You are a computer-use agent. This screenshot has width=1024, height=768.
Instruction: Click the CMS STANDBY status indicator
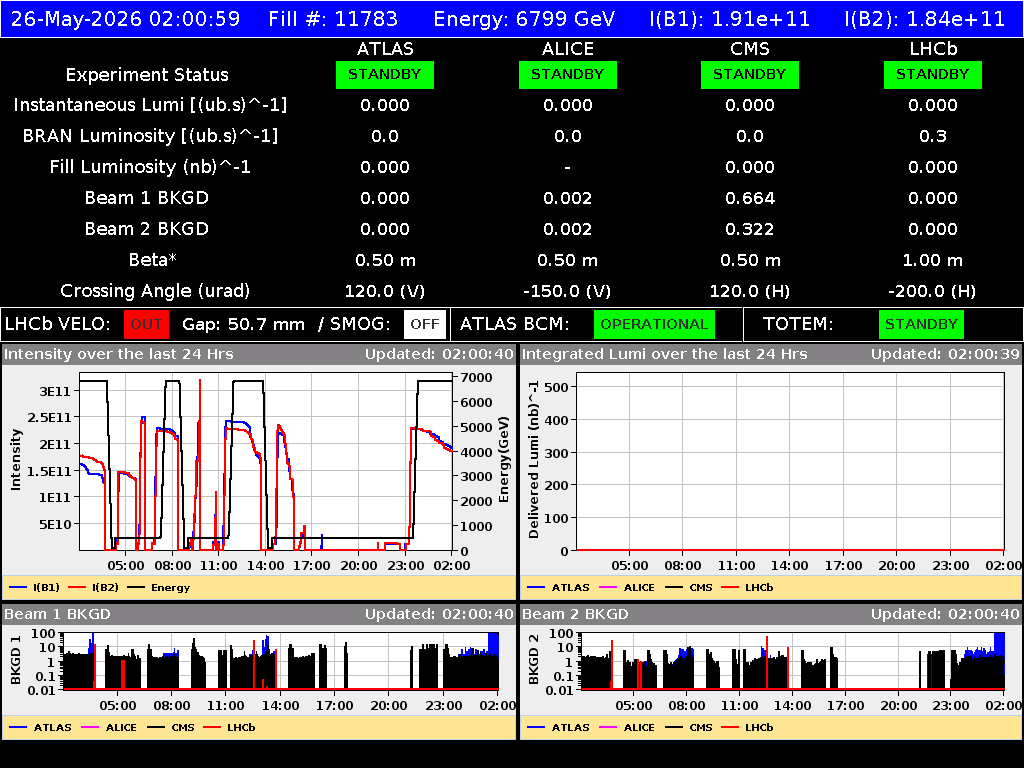coord(750,74)
